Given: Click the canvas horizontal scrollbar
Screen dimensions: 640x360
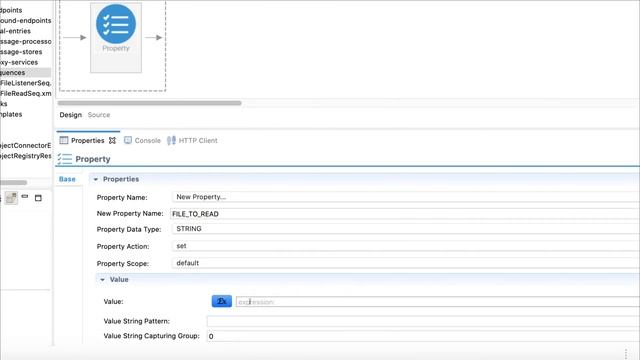Looking at the screenshot, I should pos(149,103).
